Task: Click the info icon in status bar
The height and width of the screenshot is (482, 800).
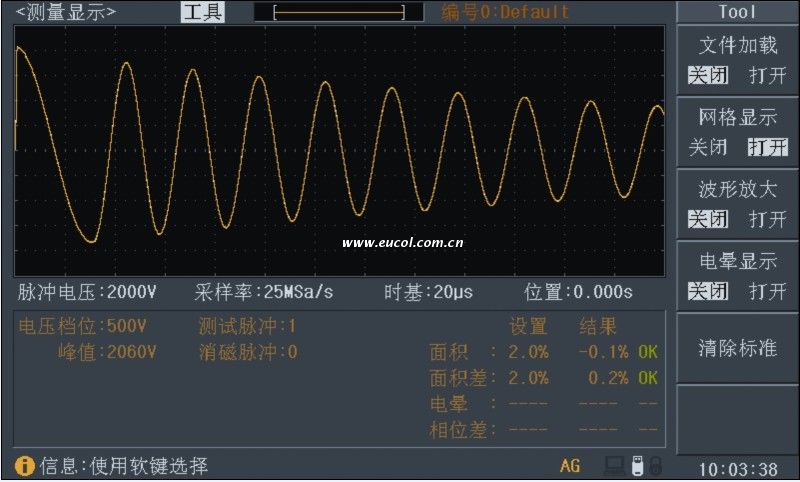Action: point(24,466)
